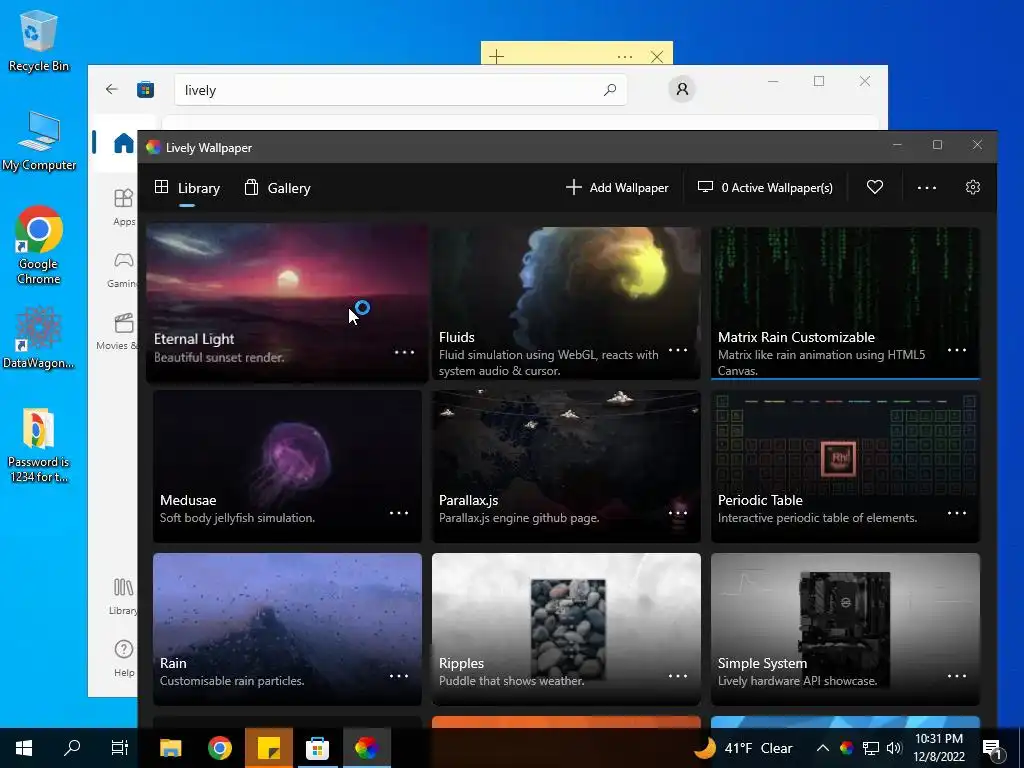Viewport: 1024px width, 768px height.
Task: Switch to Sticky Notes in taskbar
Action: click(268, 748)
